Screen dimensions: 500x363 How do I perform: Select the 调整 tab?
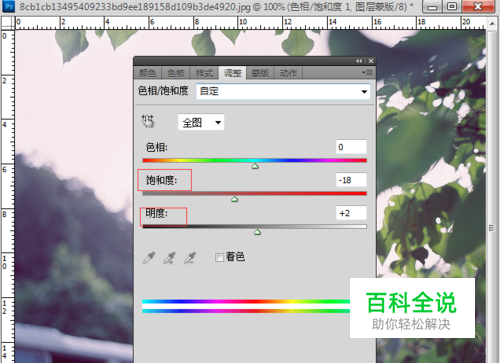point(232,72)
